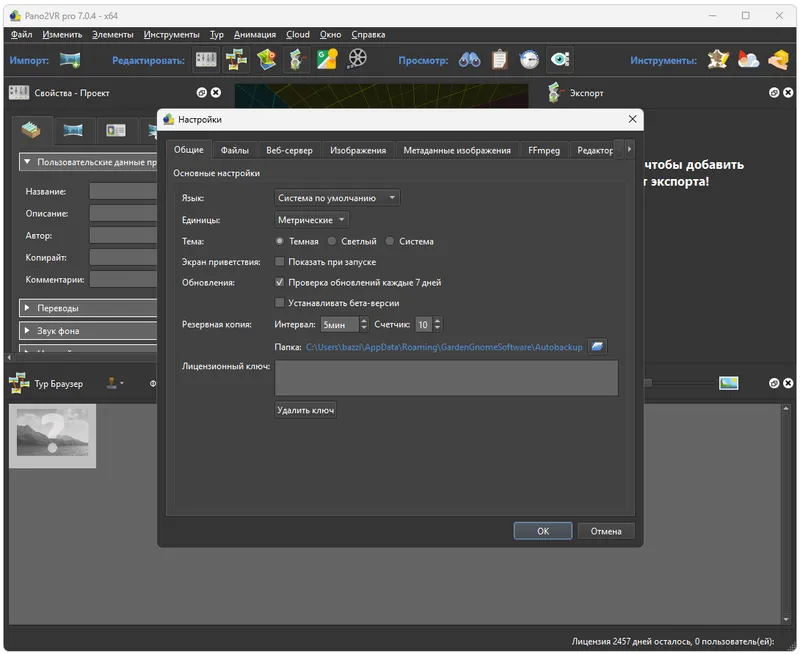Open the Анимация menu

tap(255, 35)
